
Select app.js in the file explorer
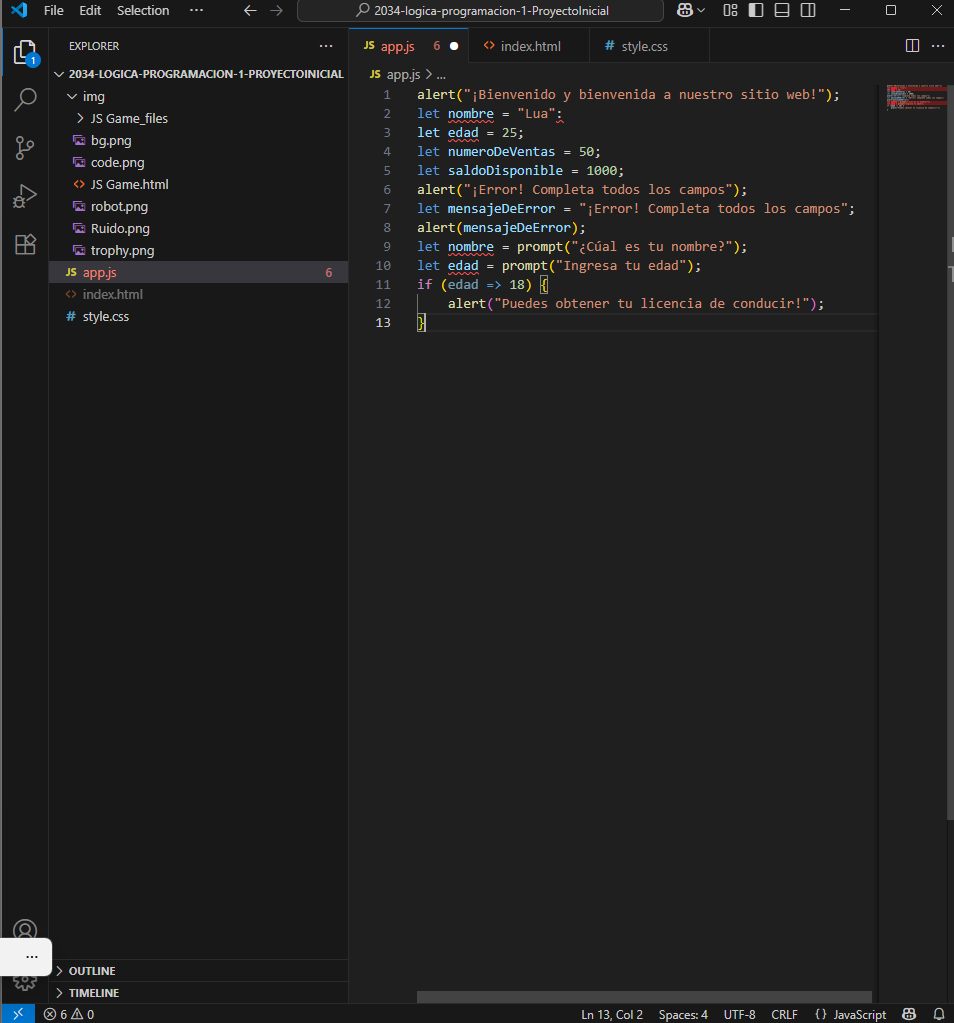point(199,272)
